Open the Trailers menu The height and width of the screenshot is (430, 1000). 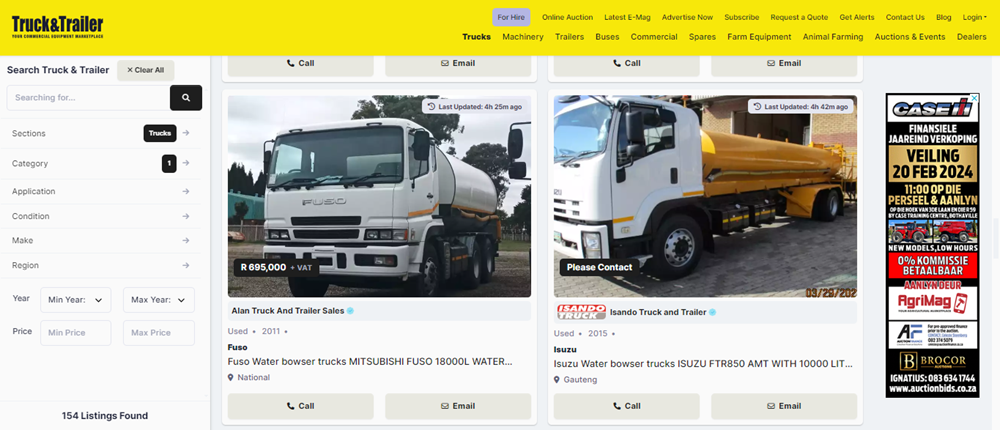pos(569,36)
